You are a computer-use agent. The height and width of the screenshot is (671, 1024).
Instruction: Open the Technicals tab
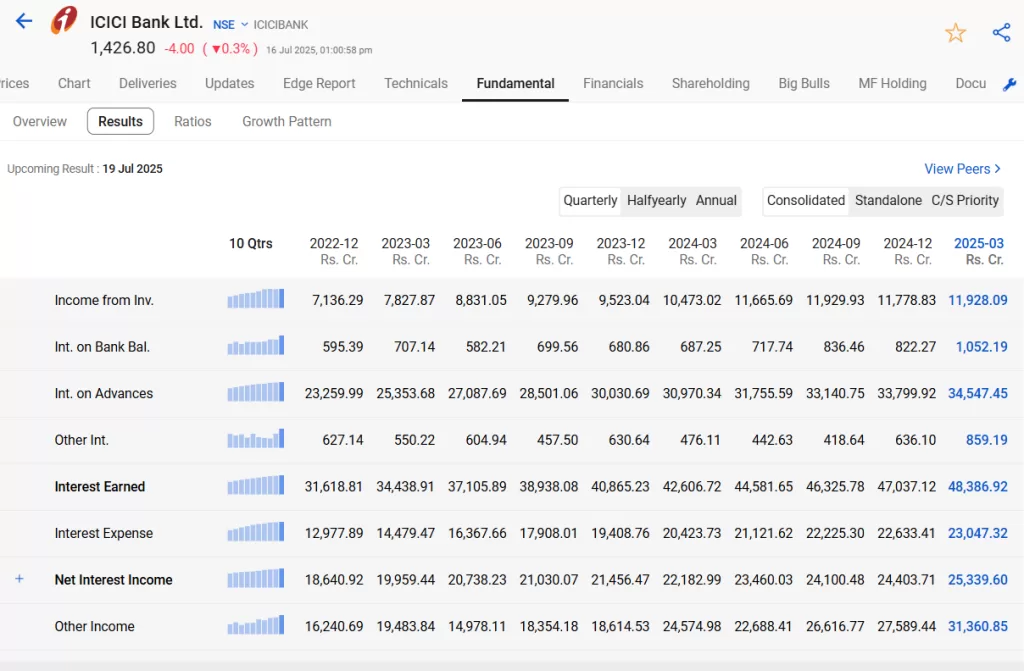tap(416, 84)
